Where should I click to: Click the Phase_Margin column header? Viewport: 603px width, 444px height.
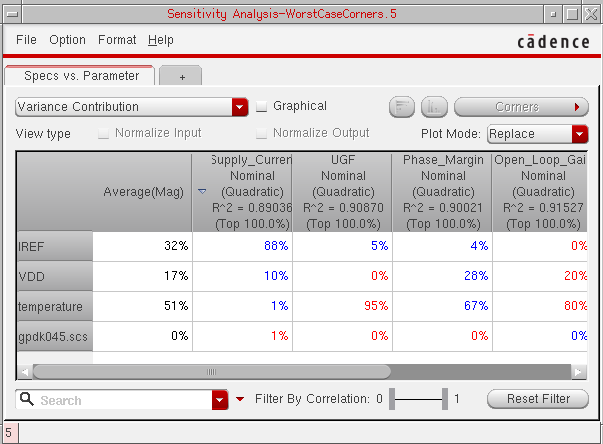(x=443, y=192)
